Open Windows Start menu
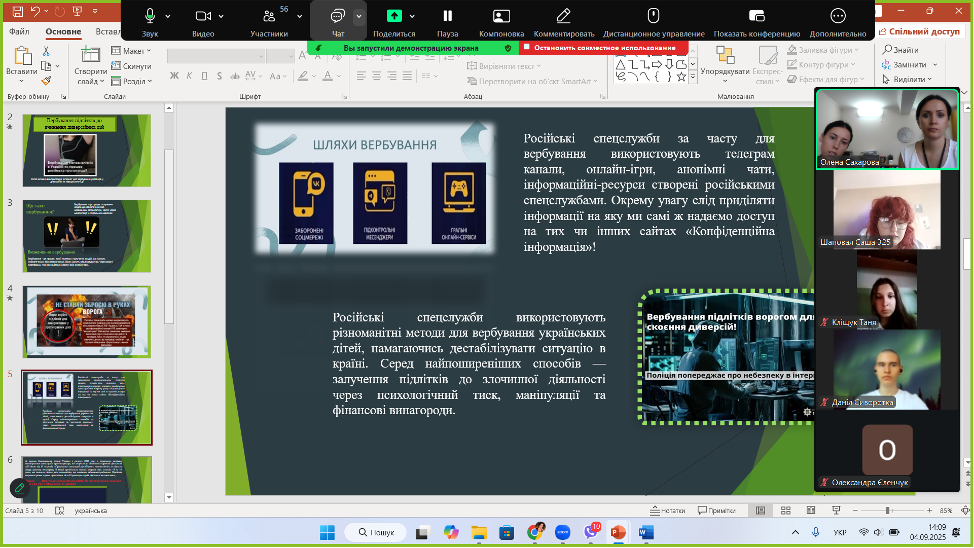The width and height of the screenshot is (974, 548). pyautogui.click(x=326, y=532)
